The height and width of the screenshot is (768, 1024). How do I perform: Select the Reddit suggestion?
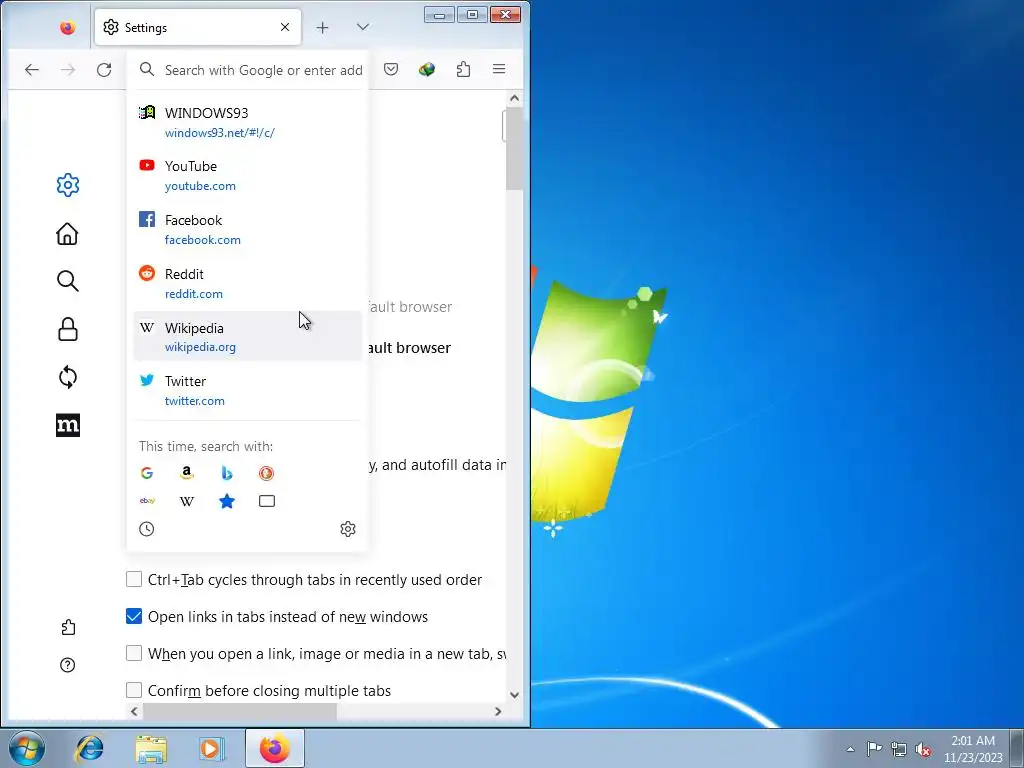point(248,283)
